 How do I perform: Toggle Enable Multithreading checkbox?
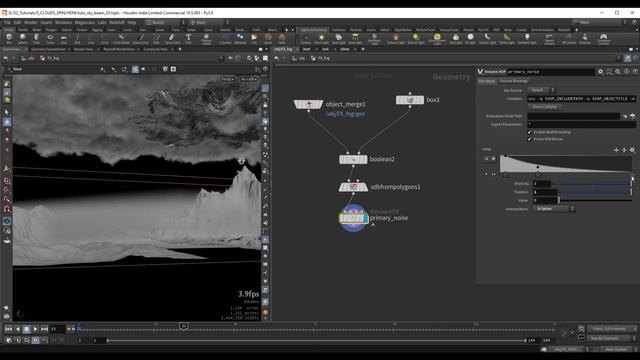coord(529,132)
